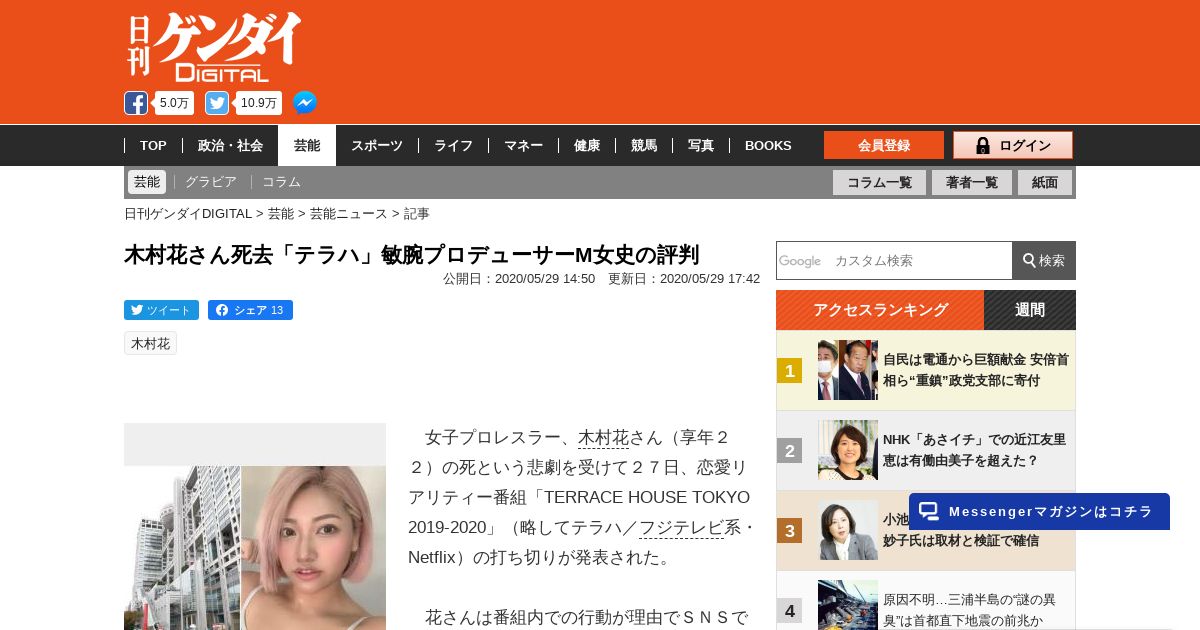
Task: Open the コラム sub-navigation item
Action: tap(281, 182)
